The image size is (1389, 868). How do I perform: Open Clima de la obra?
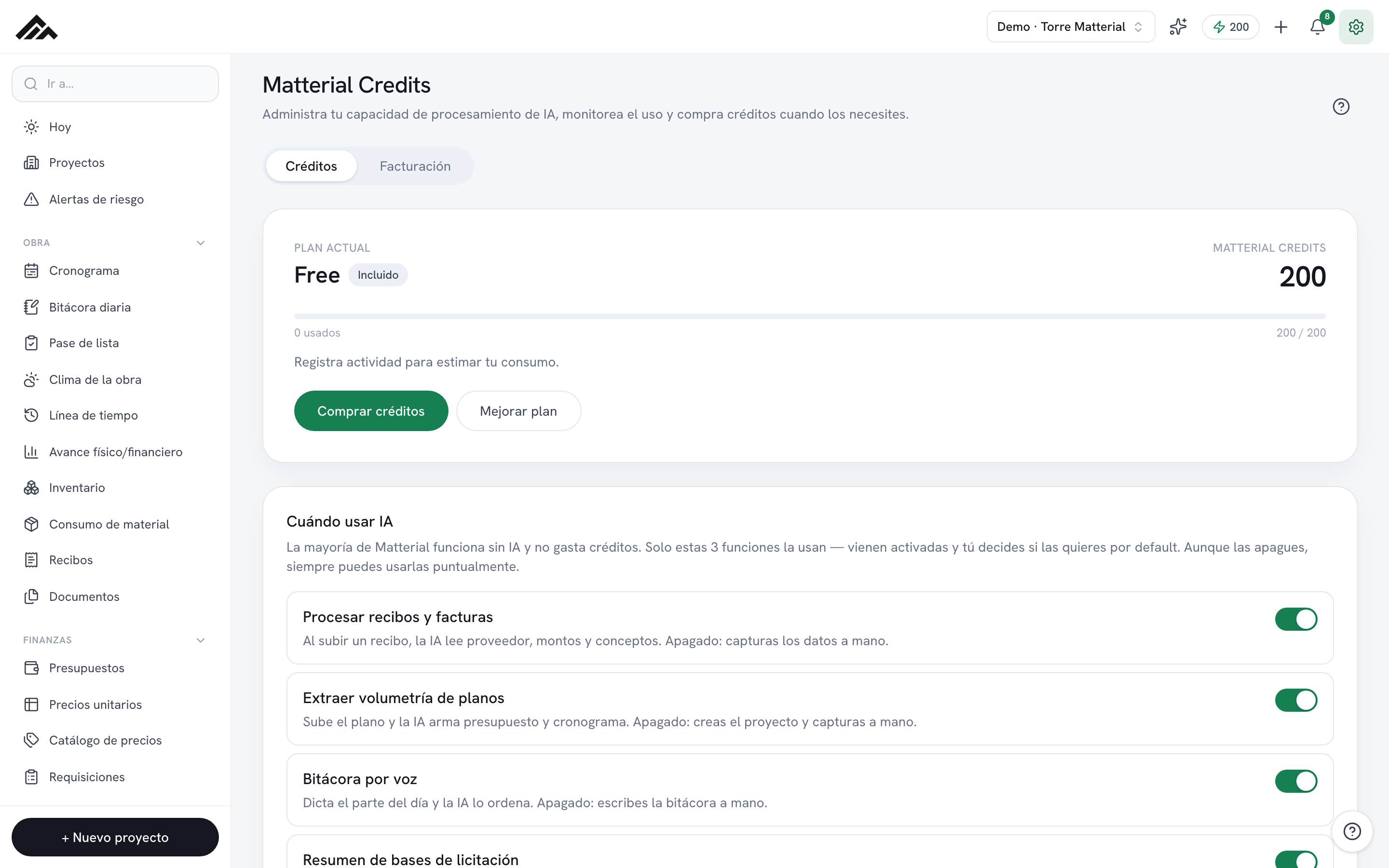pyautogui.click(x=115, y=380)
